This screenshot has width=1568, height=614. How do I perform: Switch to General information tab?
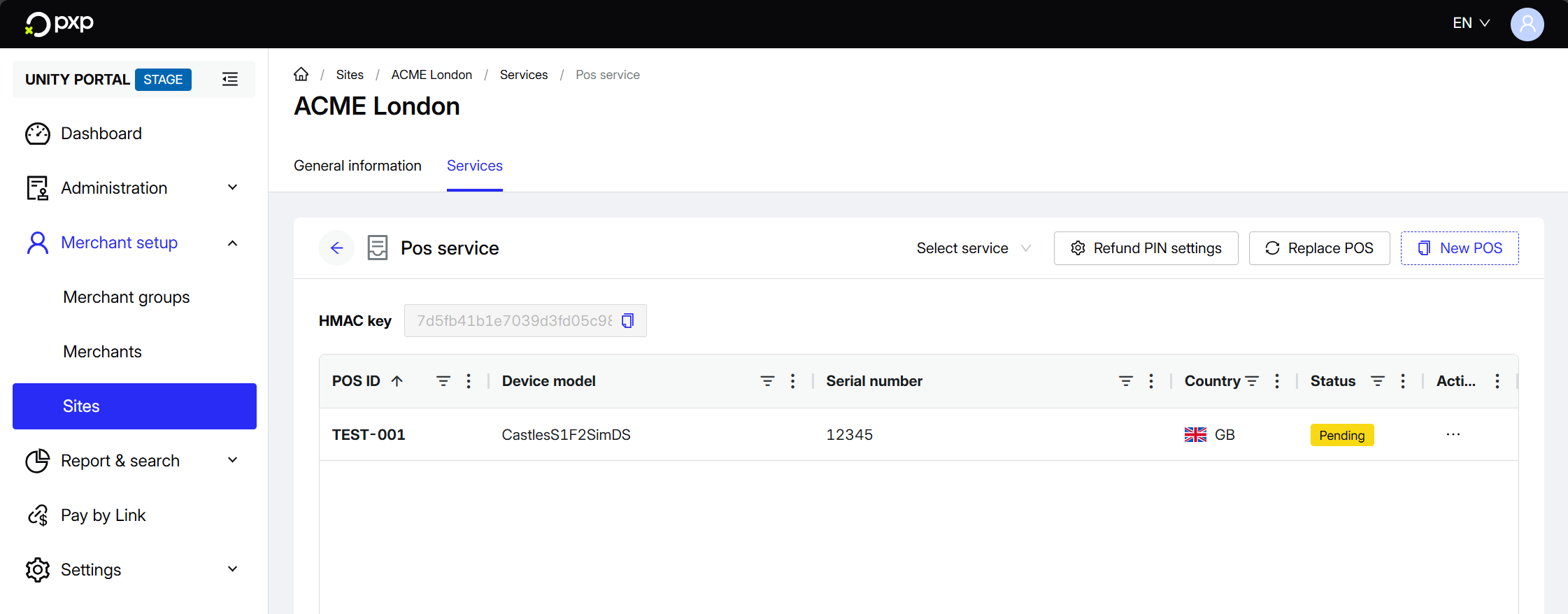[357, 166]
